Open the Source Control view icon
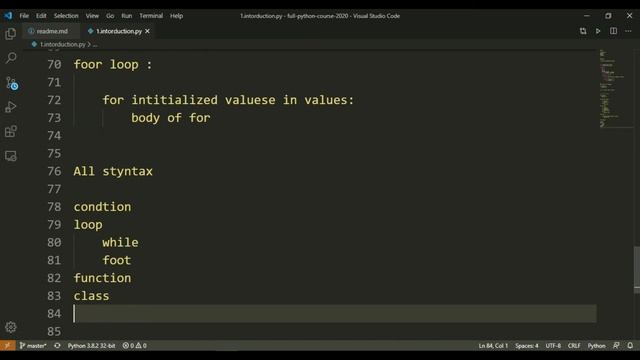640x360 pixels. coord(11,83)
